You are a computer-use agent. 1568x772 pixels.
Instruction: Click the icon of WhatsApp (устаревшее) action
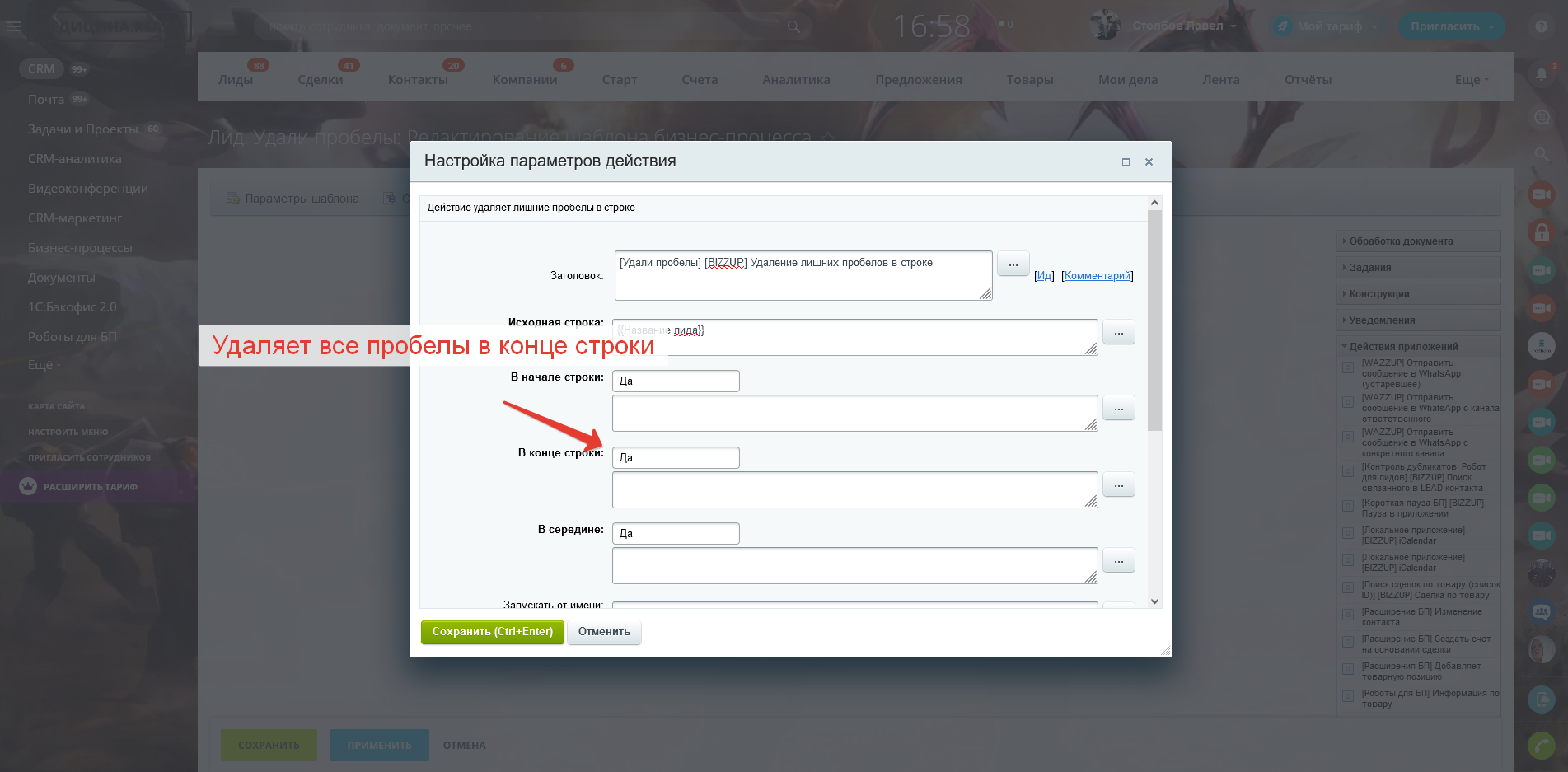pos(1348,367)
